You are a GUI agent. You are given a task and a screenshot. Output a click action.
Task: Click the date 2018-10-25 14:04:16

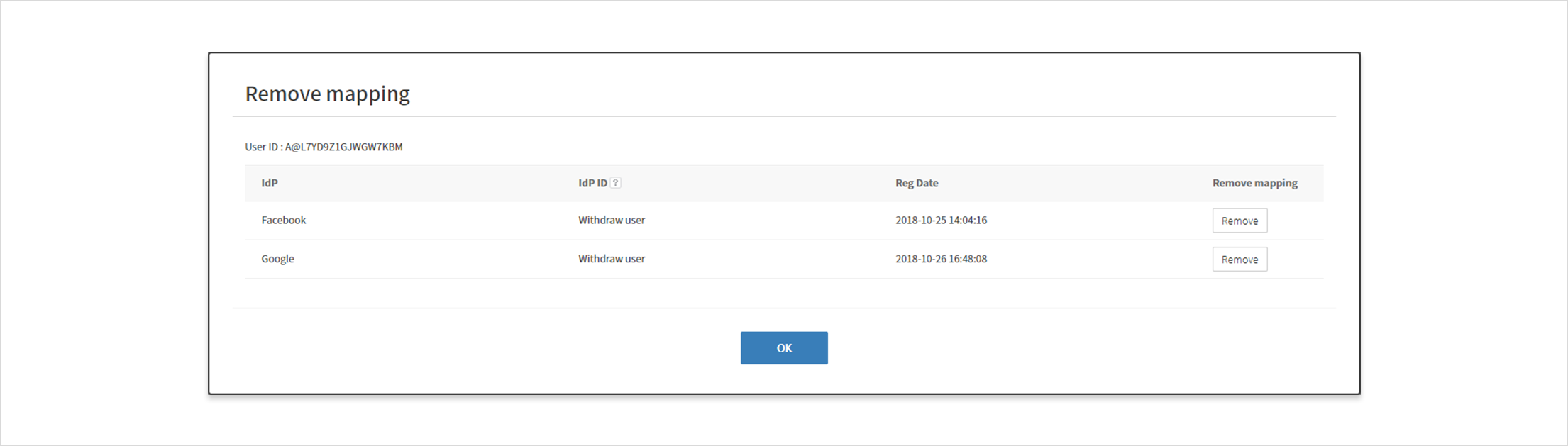pyautogui.click(x=941, y=220)
